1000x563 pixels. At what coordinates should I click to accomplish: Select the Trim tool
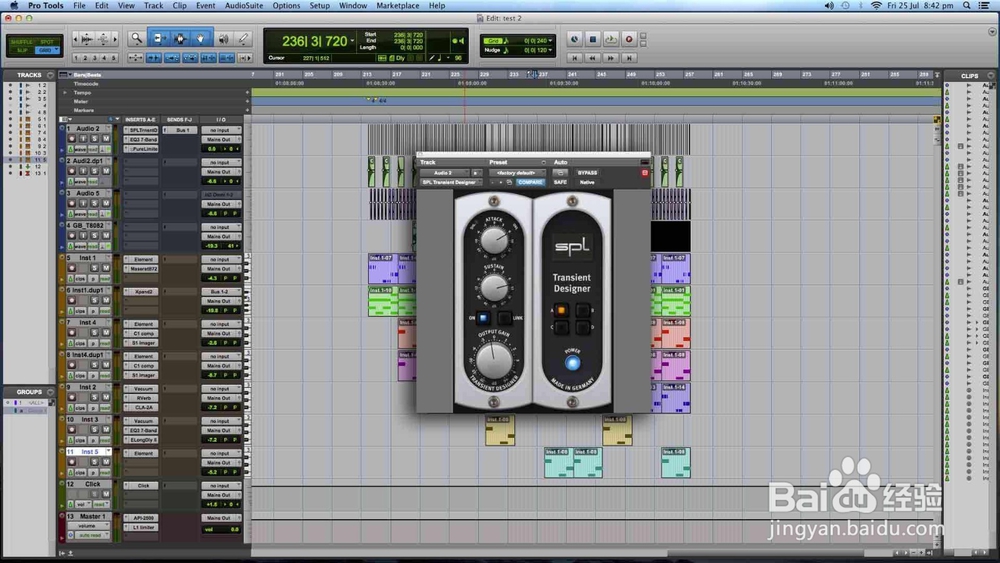pos(159,39)
